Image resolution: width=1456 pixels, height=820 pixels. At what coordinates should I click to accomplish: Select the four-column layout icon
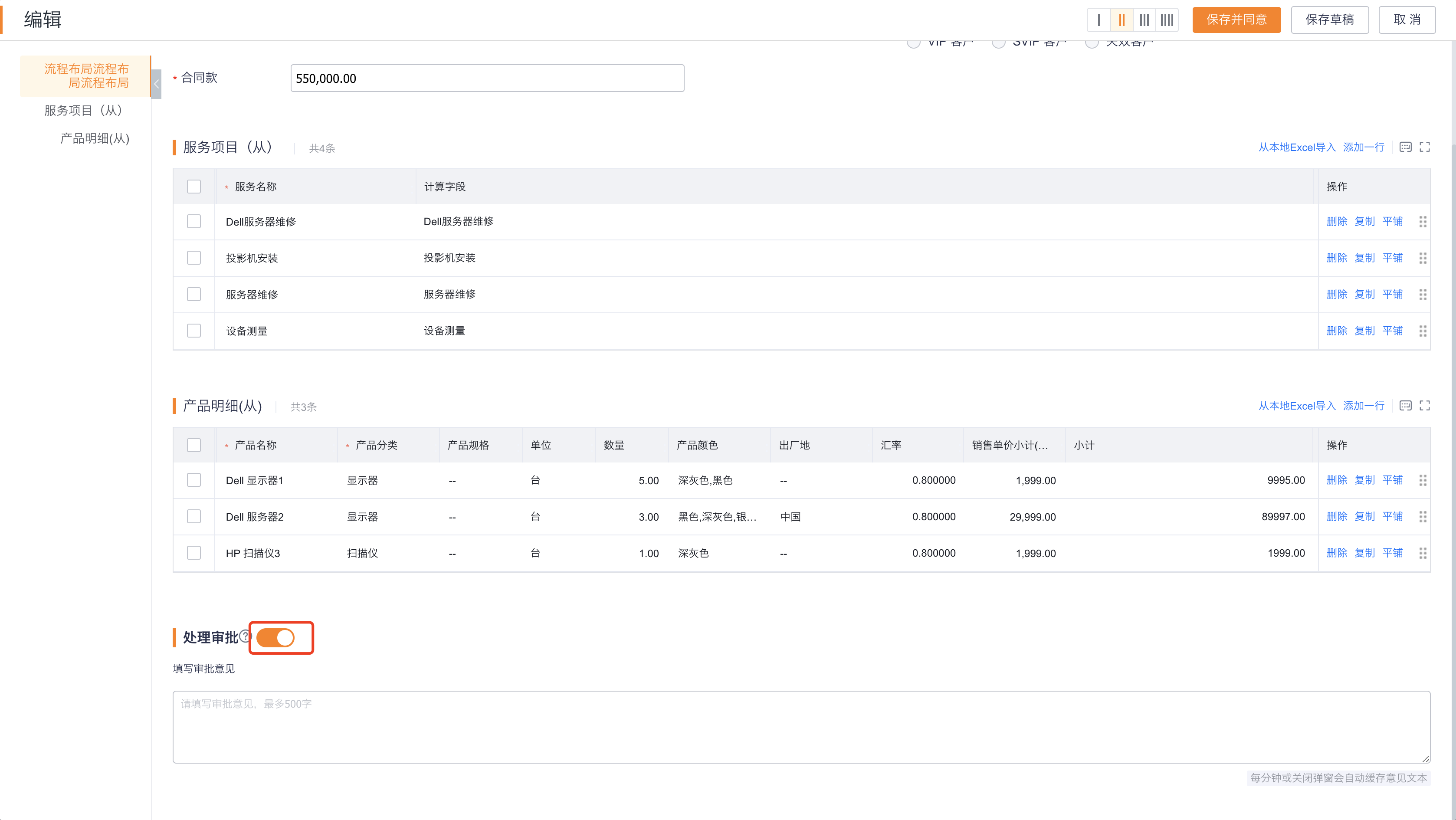pos(1167,20)
